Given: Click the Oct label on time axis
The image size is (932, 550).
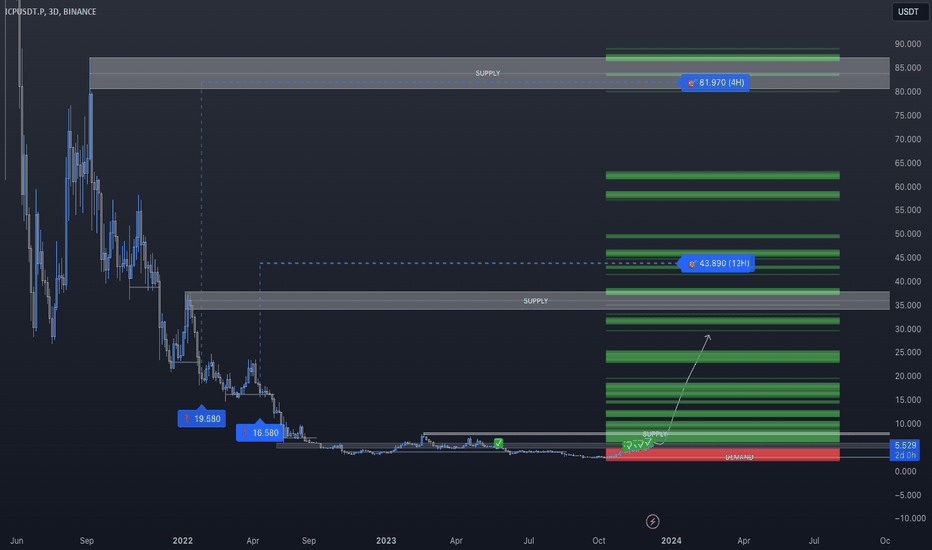Looking at the screenshot, I should [599, 540].
